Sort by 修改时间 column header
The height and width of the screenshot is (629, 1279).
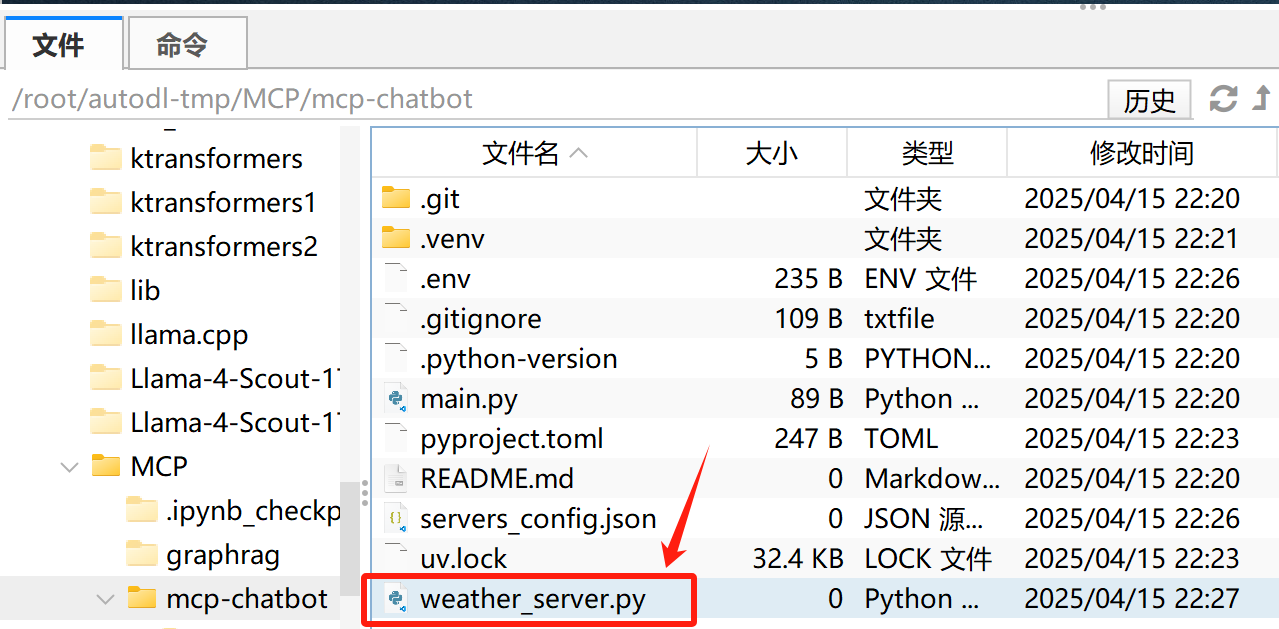pyautogui.click(x=1141, y=153)
